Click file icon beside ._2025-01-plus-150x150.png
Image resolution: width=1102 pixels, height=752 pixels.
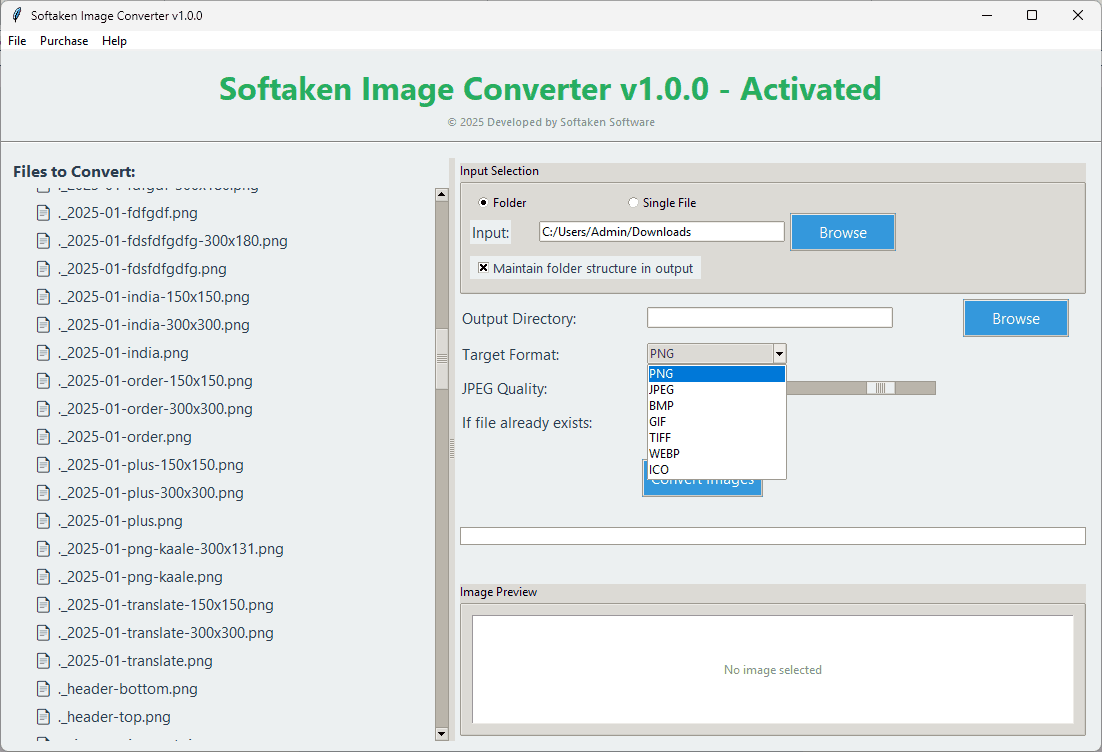[x=44, y=465]
